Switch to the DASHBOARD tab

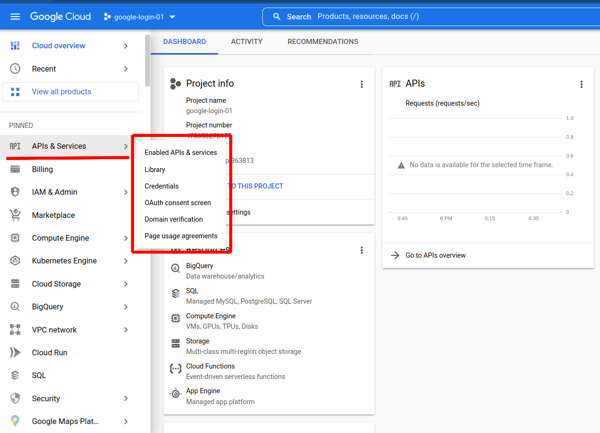click(184, 42)
